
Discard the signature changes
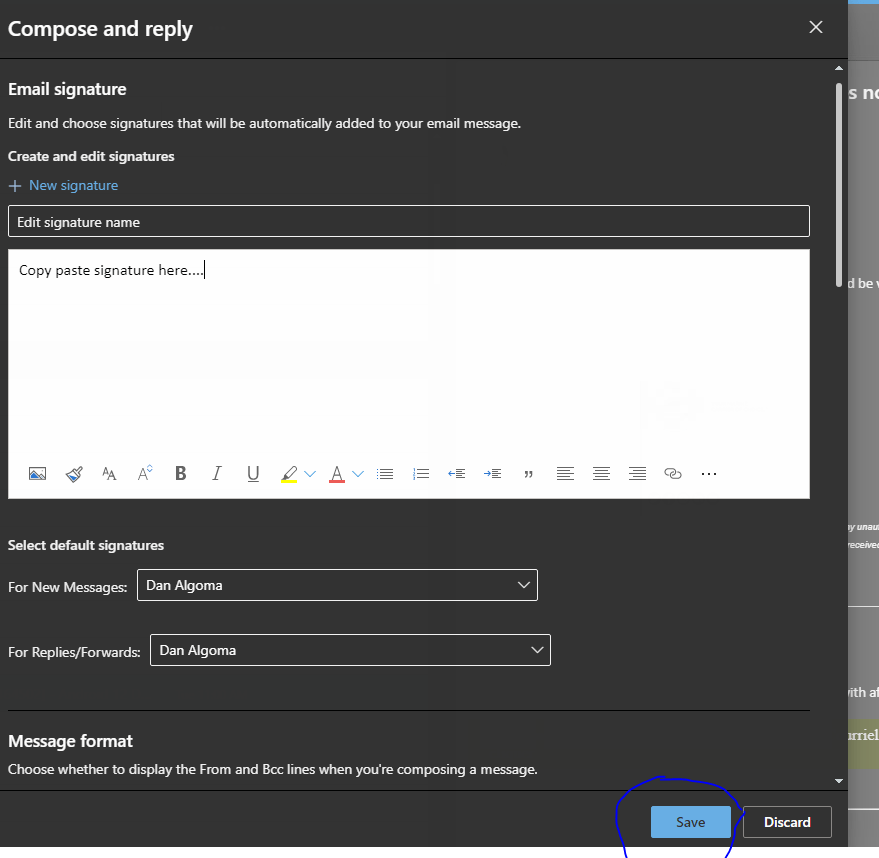pos(787,822)
